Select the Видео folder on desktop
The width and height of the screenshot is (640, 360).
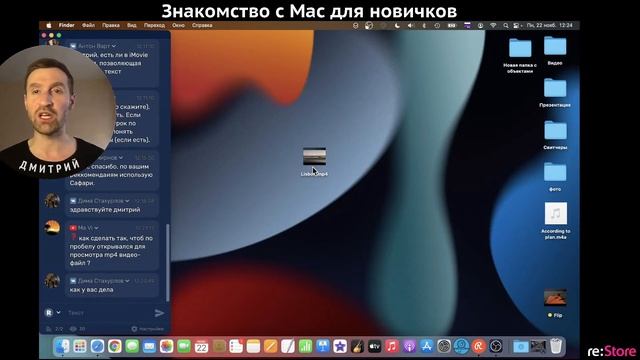(x=555, y=51)
